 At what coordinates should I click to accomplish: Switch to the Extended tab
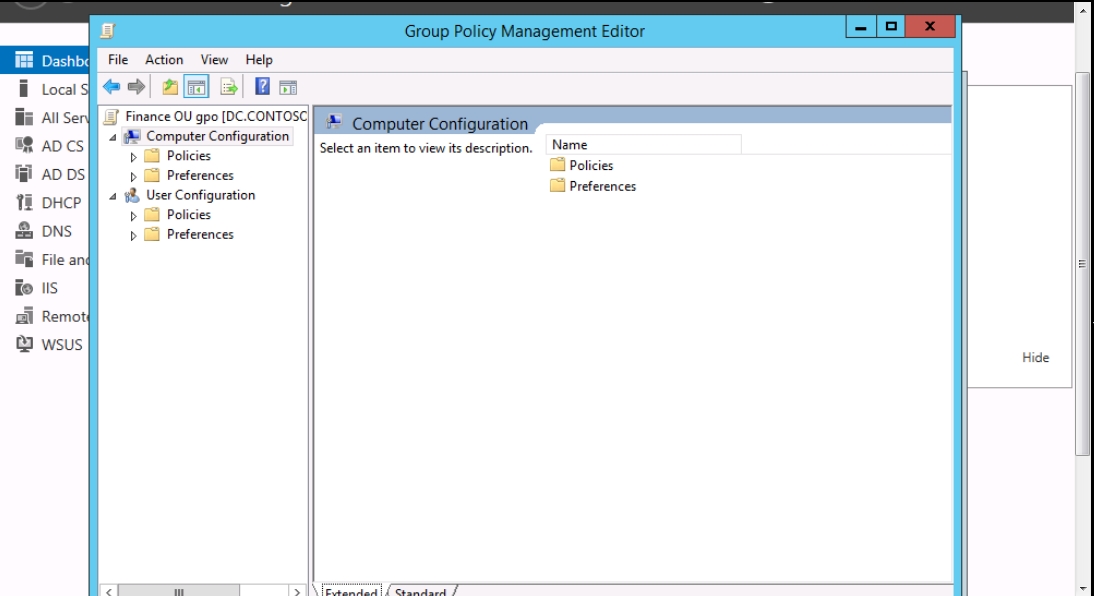click(x=351, y=592)
